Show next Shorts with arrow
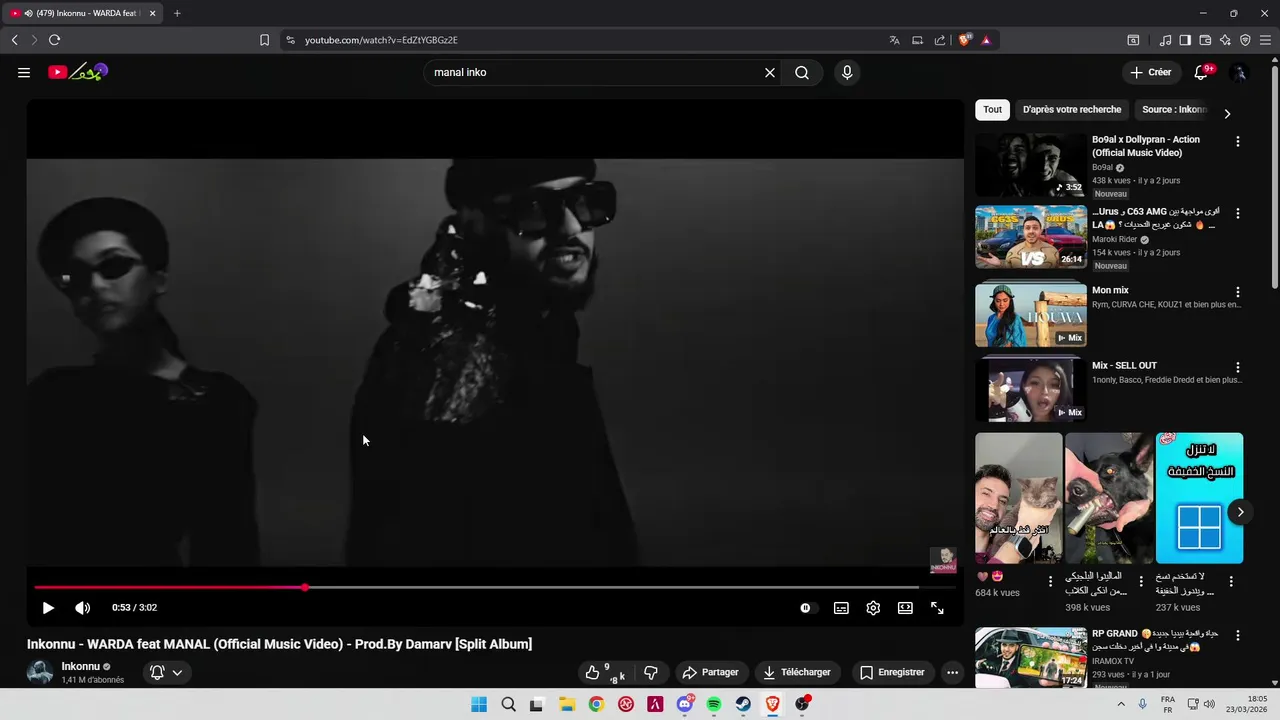The width and height of the screenshot is (1280, 720). 1240,512
